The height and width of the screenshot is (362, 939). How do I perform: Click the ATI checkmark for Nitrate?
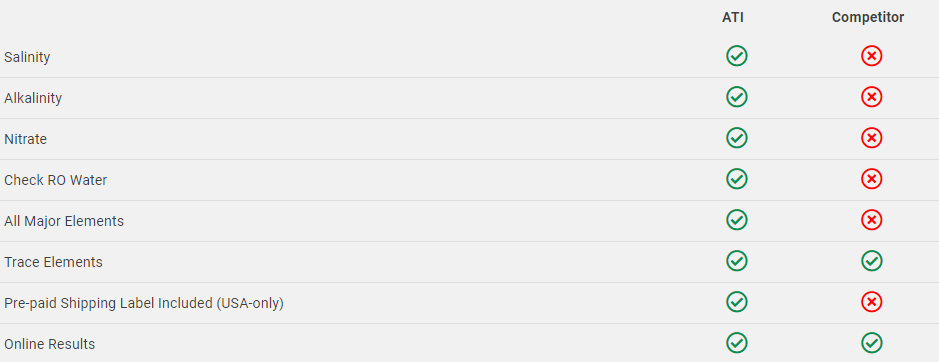(x=737, y=138)
